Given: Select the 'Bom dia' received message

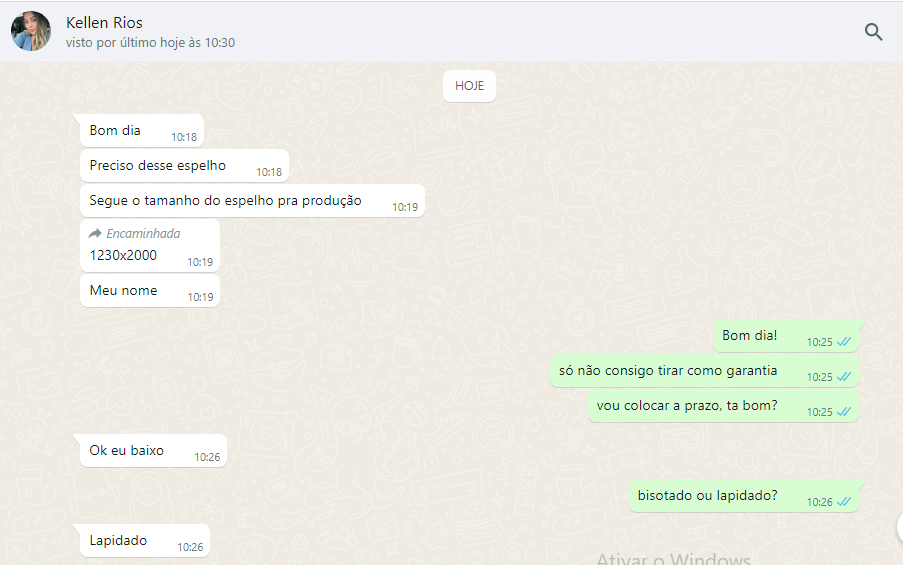Looking at the screenshot, I should point(142,131).
